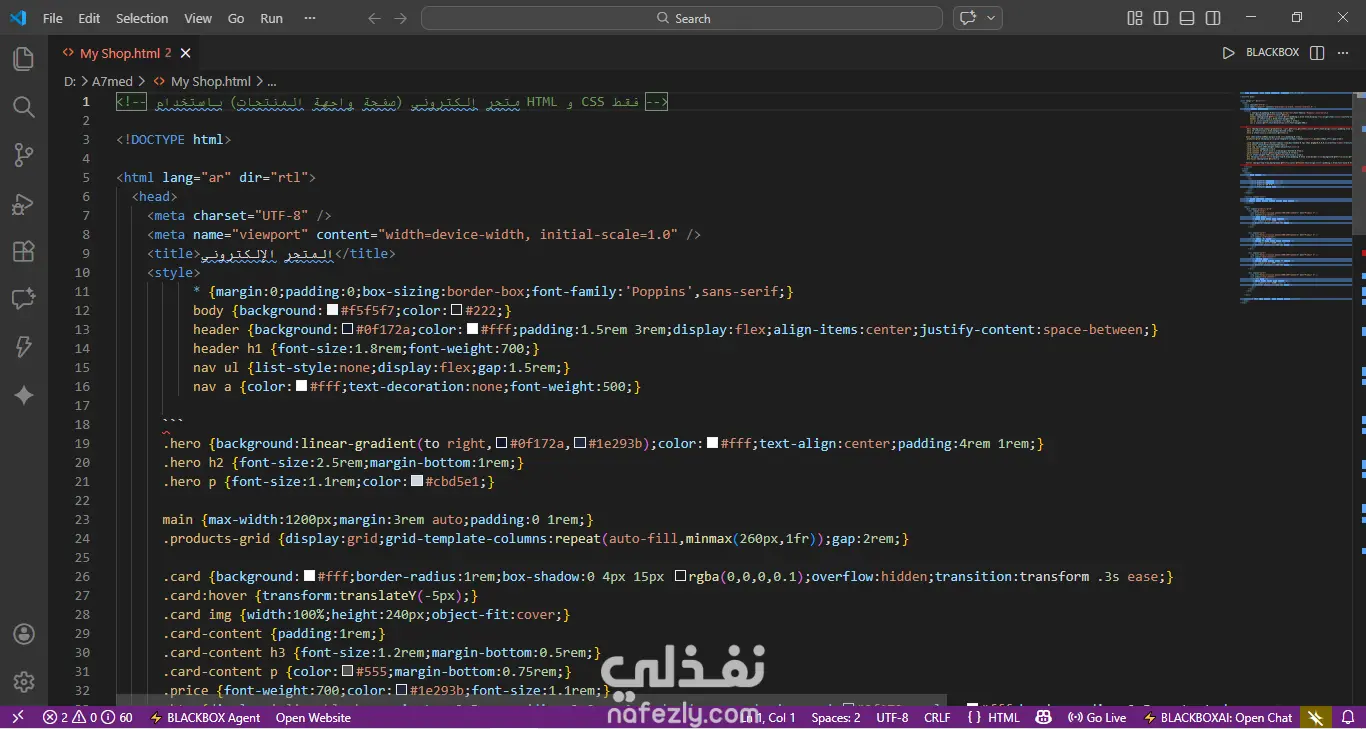Click Open Website in the status bar
Image resolution: width=1366 pixels, height=729 pixels.
coord(313,717)
